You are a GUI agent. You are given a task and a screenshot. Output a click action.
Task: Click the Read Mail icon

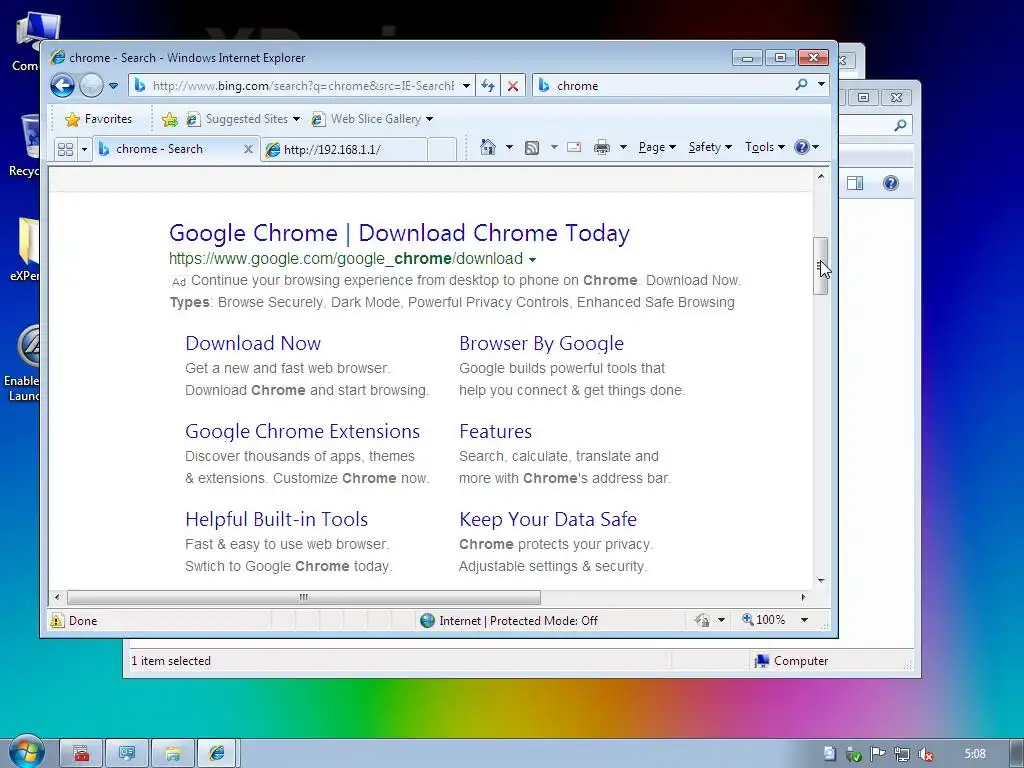pos(574,147)
